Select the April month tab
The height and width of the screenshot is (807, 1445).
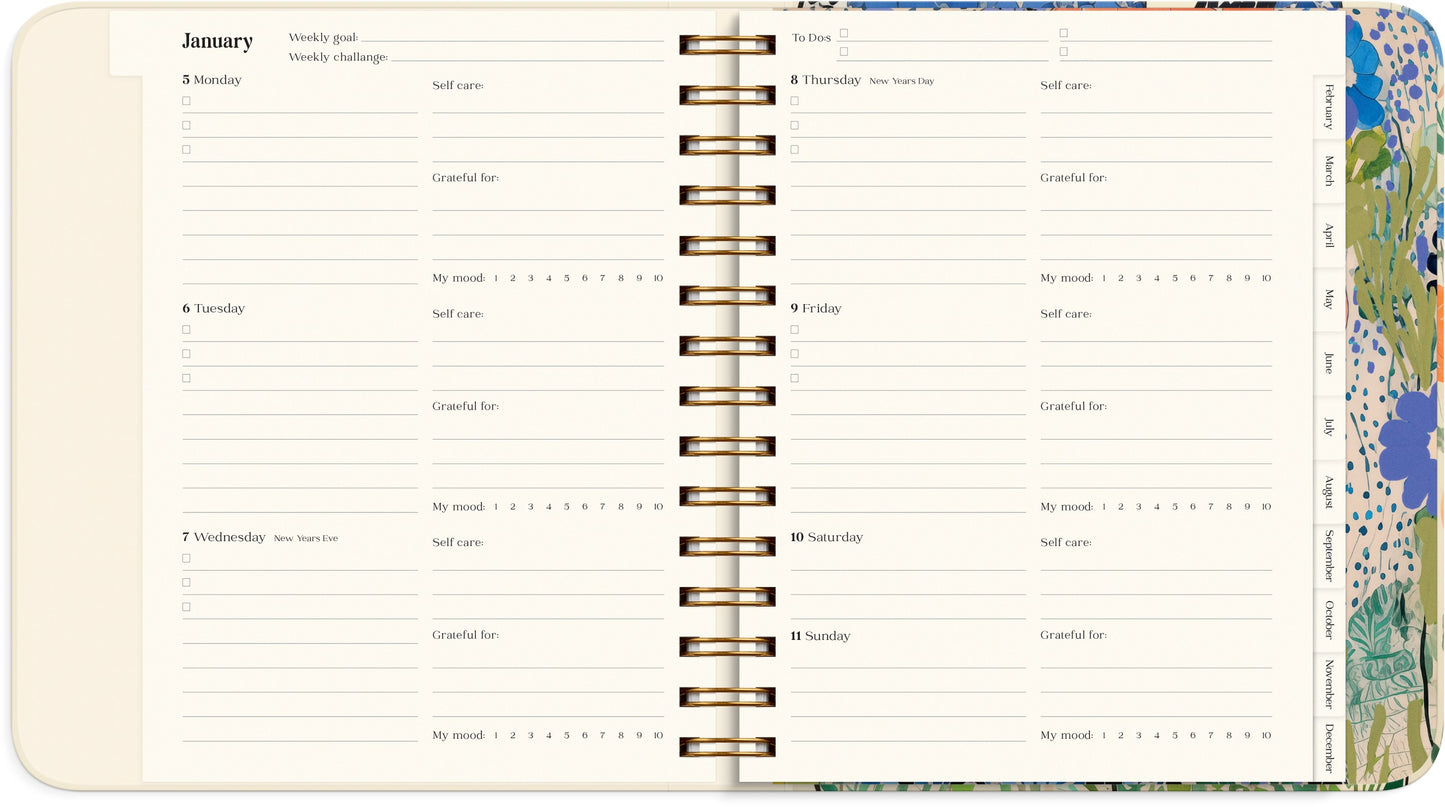pyautogui.click(x=1328, y=236)
